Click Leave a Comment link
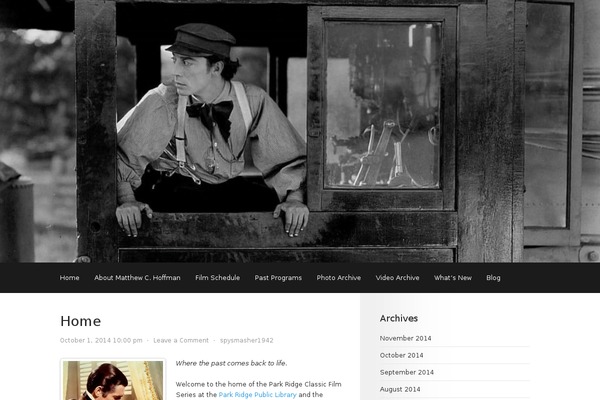The width and height of the screenshot is (600, 400). point(181,340)
